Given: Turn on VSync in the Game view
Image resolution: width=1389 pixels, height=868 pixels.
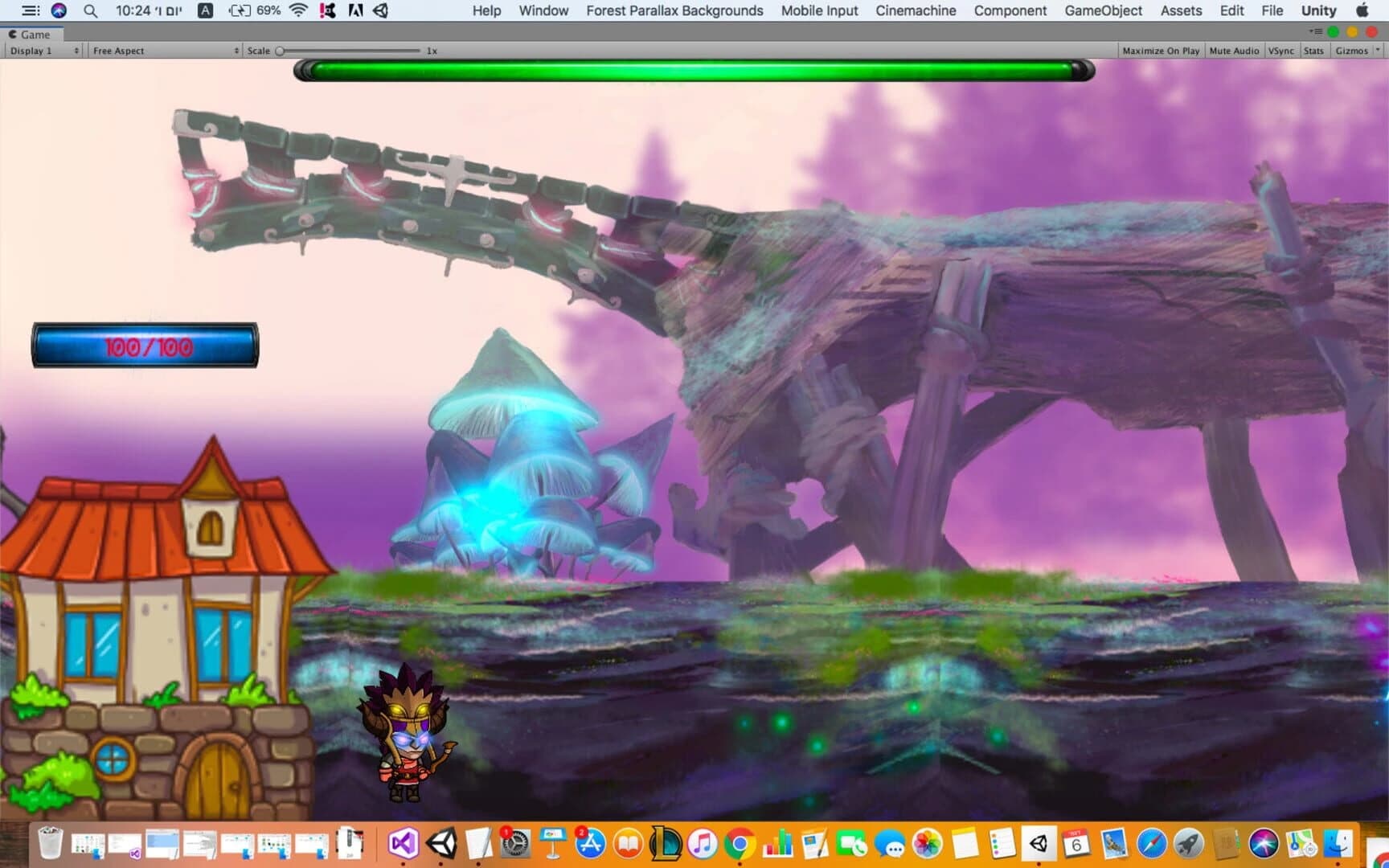Looking at the screenshot, I should (1281, 50).
